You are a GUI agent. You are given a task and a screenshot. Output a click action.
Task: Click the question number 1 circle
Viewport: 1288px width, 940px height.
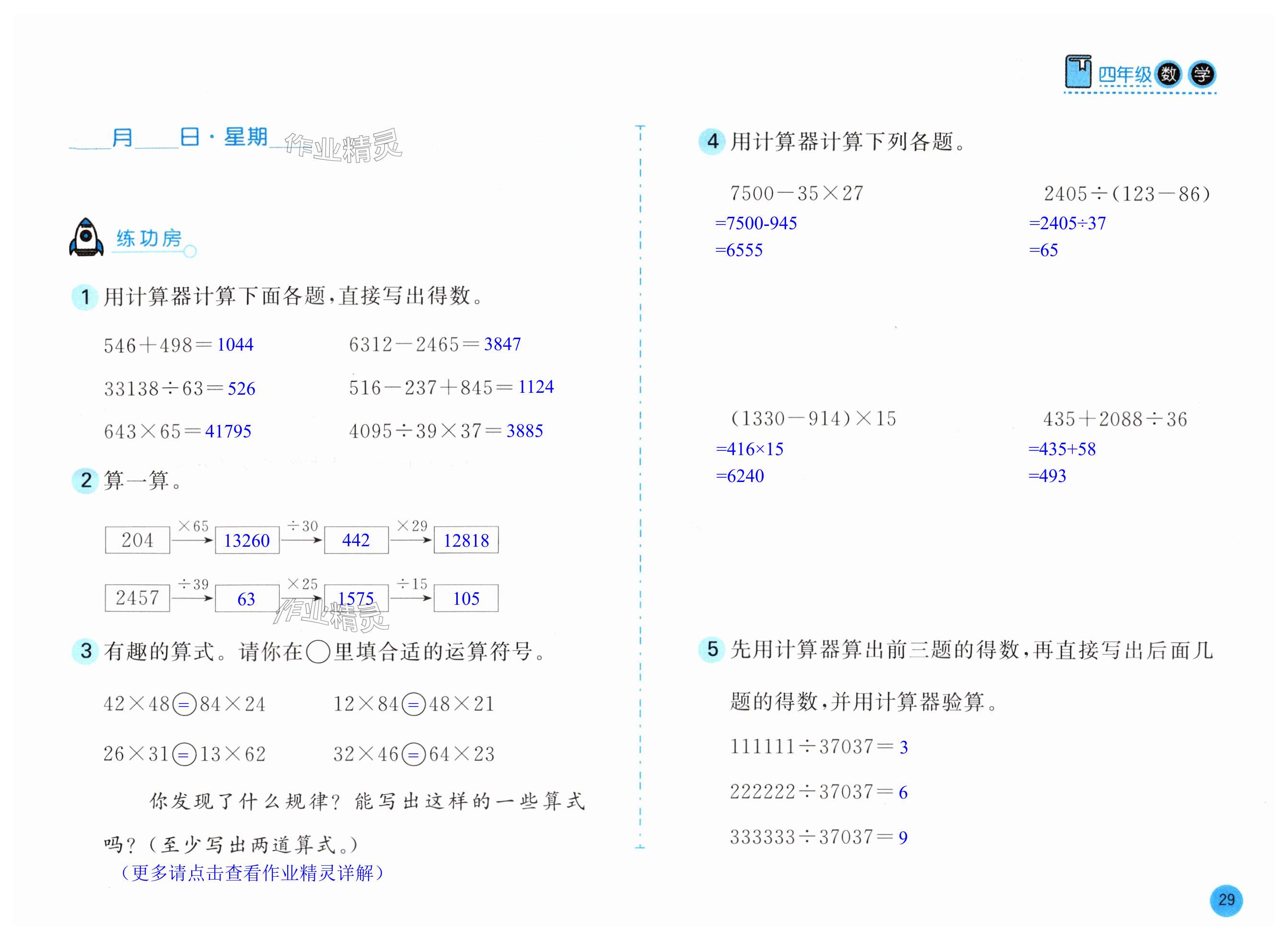85,296
